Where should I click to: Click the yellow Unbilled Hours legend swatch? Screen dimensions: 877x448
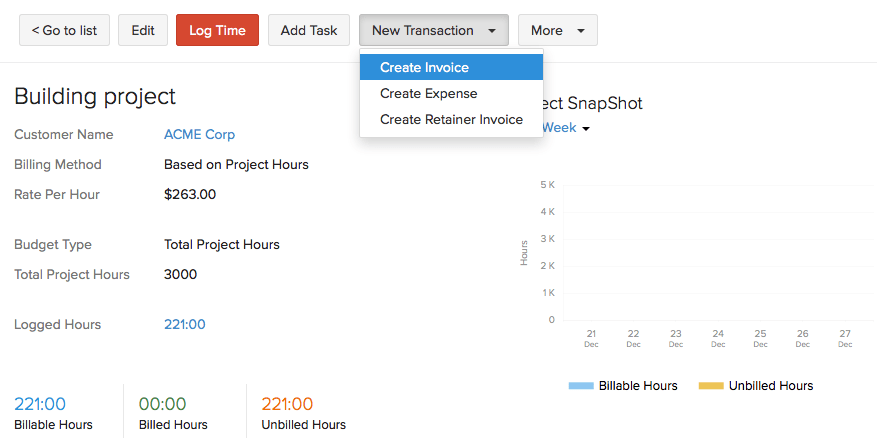point(711,386)
